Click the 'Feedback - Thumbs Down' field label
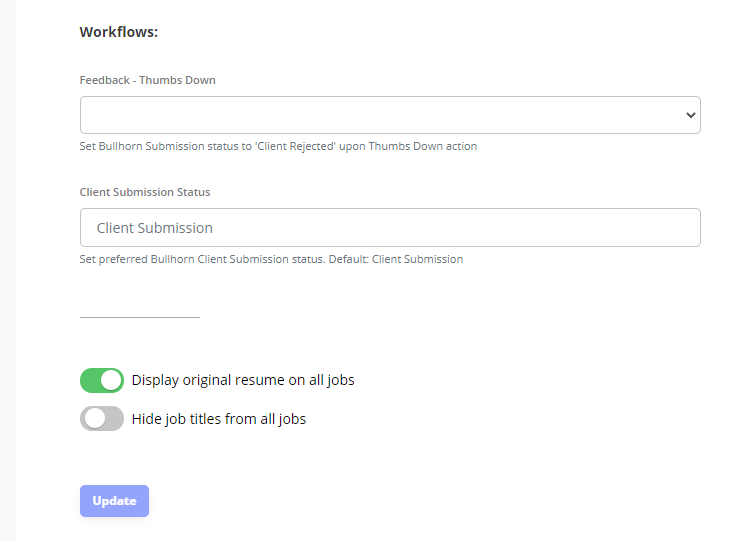 click(148, 80)
